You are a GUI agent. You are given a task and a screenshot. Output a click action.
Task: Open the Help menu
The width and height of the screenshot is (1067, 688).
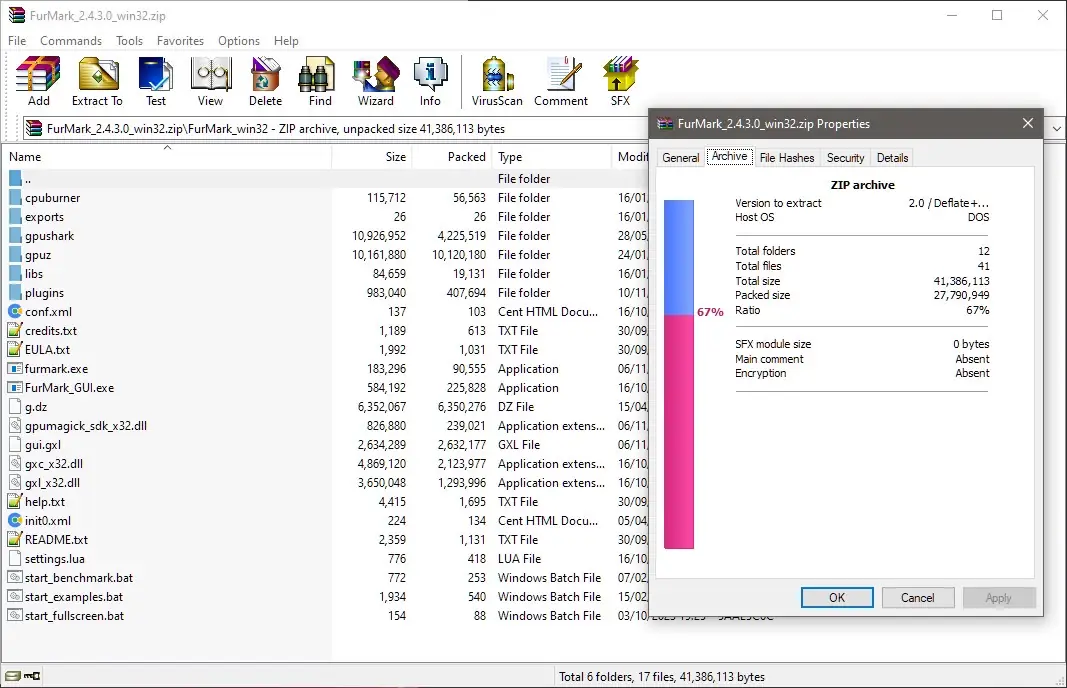[x=286, y=41]
